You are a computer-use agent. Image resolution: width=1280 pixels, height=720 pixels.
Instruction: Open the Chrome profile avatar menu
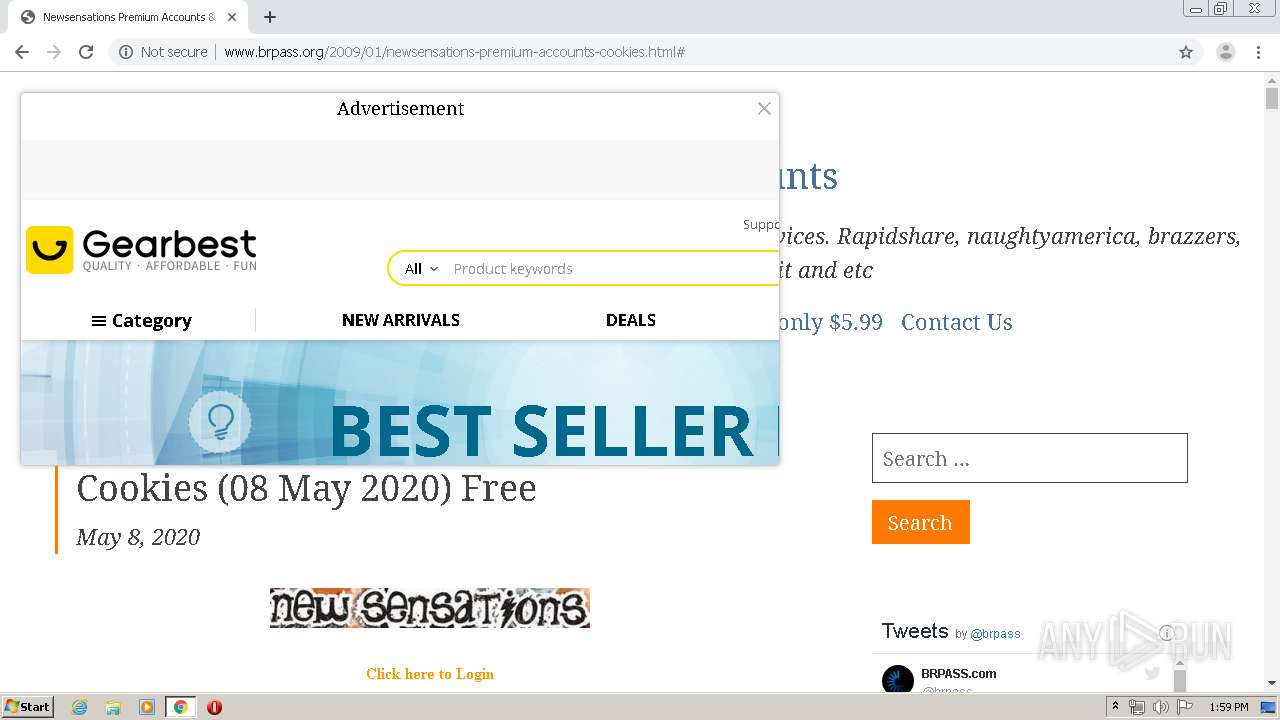[x=1226, y=52]
